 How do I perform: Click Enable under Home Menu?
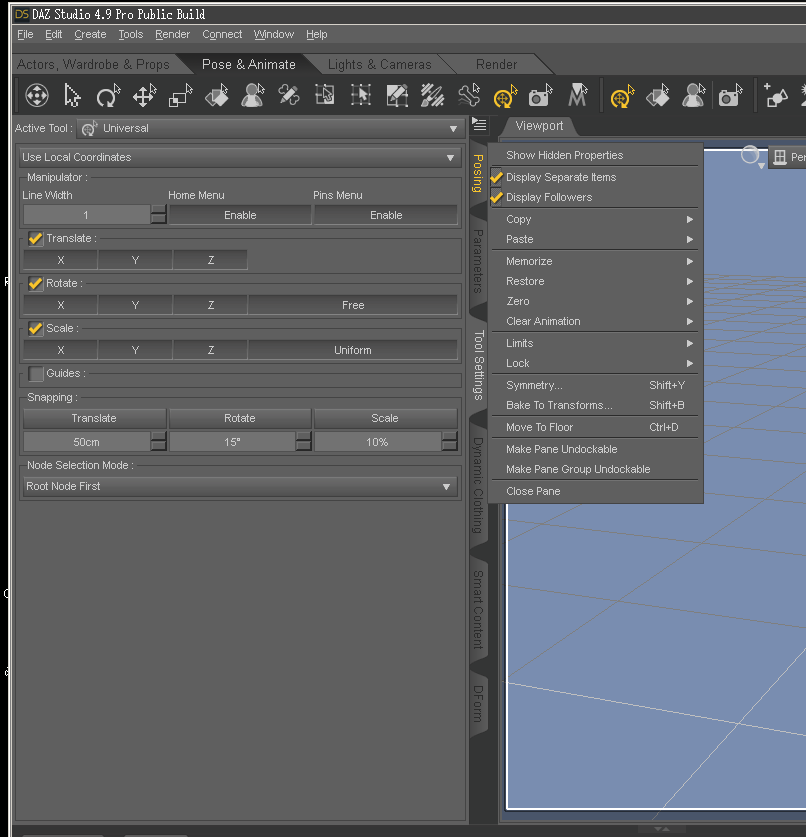(x=240, y=215)
